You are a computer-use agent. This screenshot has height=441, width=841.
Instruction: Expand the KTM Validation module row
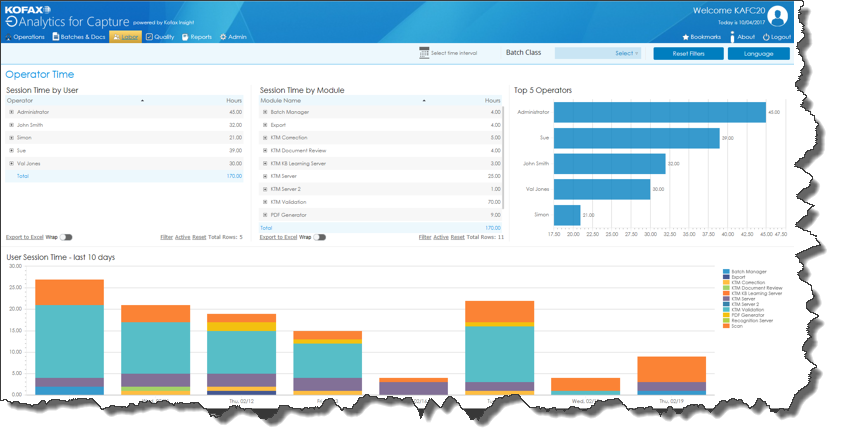265,202
